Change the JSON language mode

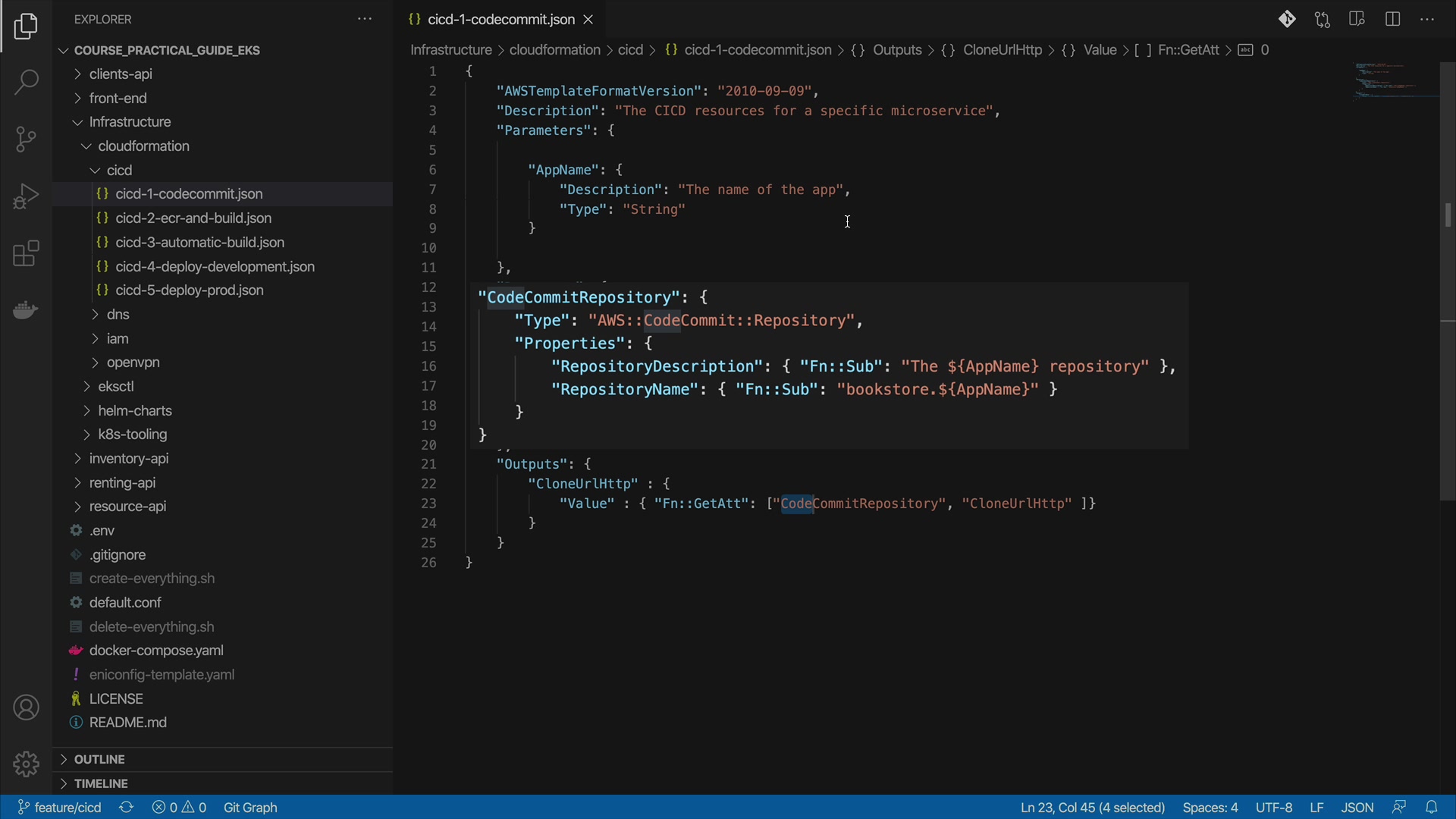[x=1357, y=808]
